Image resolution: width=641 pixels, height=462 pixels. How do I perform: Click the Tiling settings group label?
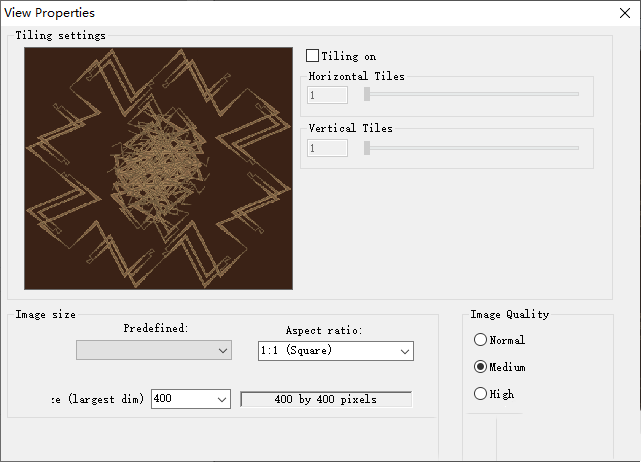60,36
